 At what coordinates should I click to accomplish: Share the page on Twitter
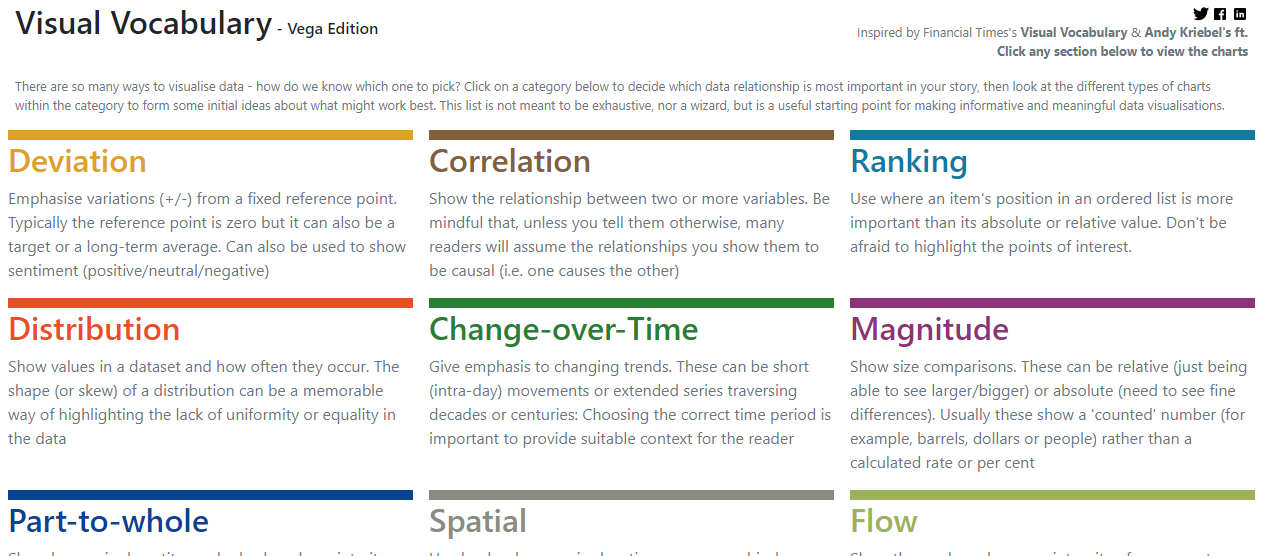[x=1201, y=14]
